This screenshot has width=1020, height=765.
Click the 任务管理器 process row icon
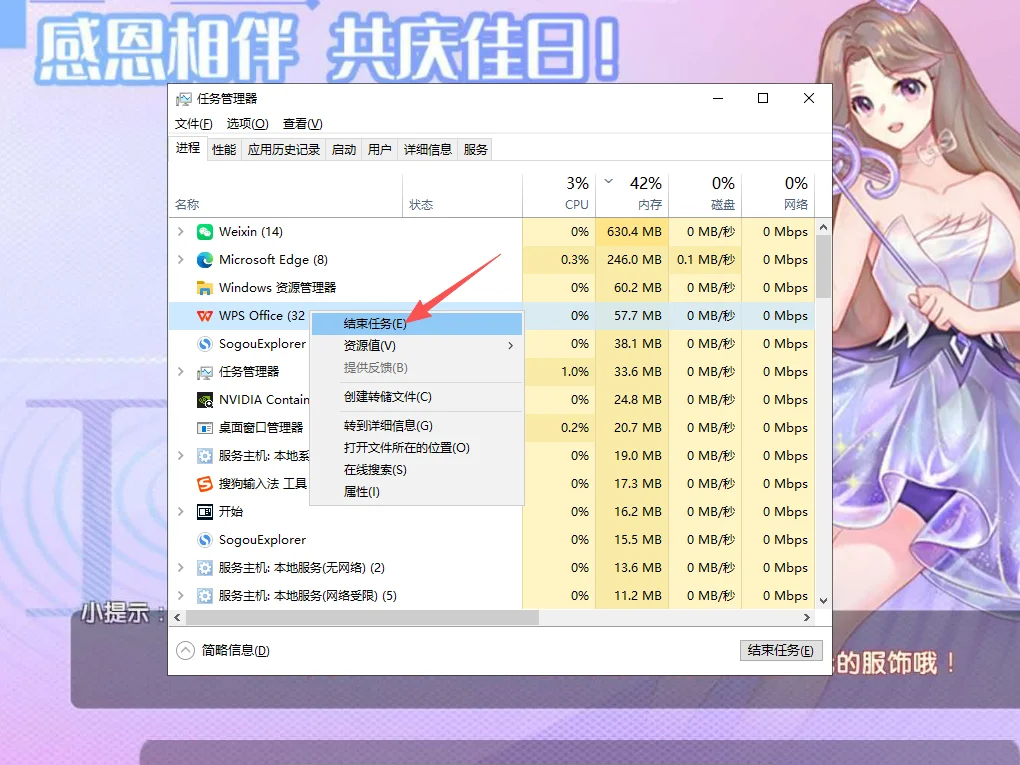(x=205, y=372)
